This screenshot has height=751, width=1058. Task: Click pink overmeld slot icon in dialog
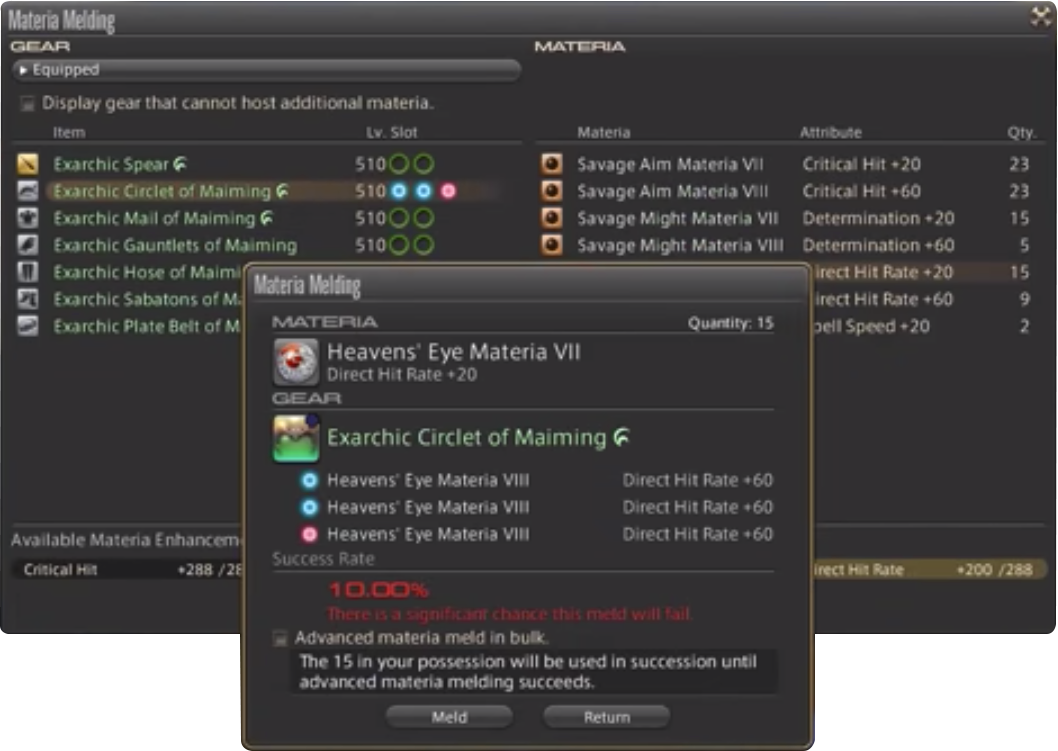(309, 534)
